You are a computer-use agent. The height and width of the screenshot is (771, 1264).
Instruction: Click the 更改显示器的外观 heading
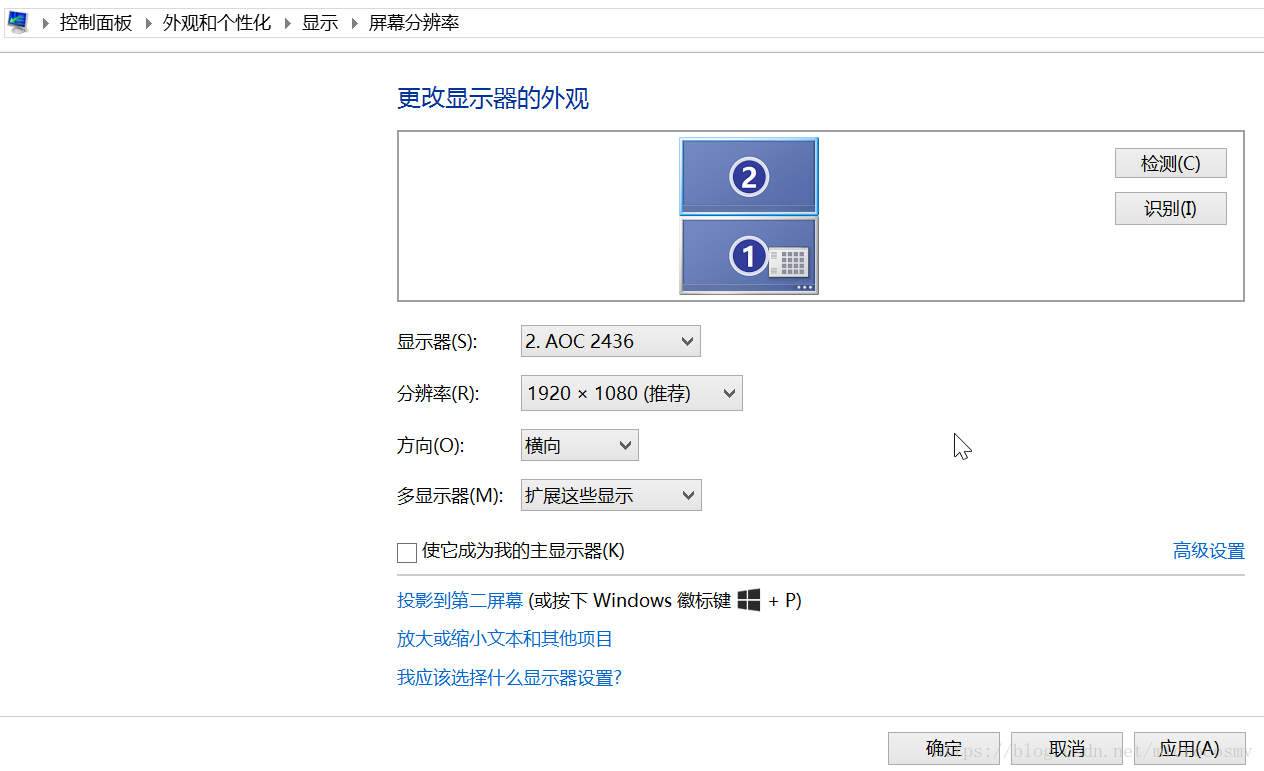[x=493, y=98]
